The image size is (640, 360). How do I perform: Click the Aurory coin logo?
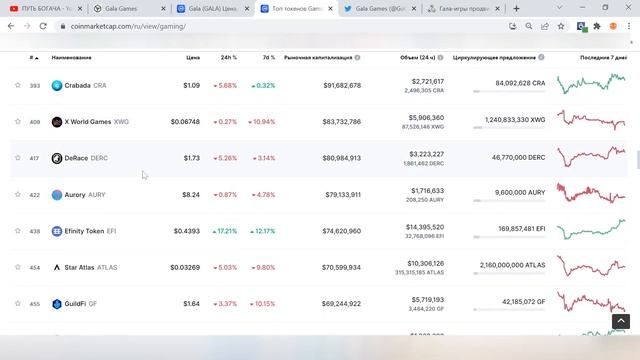click(57, 195)
